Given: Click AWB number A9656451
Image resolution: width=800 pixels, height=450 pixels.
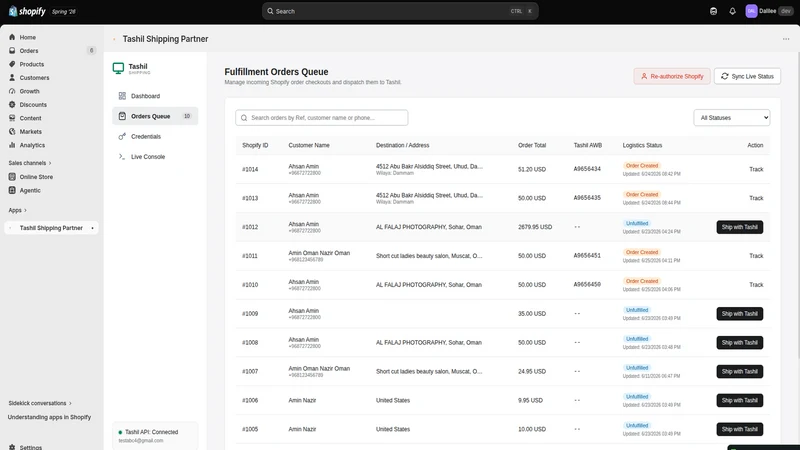Looking at the screenshot, I should [587, 256].
